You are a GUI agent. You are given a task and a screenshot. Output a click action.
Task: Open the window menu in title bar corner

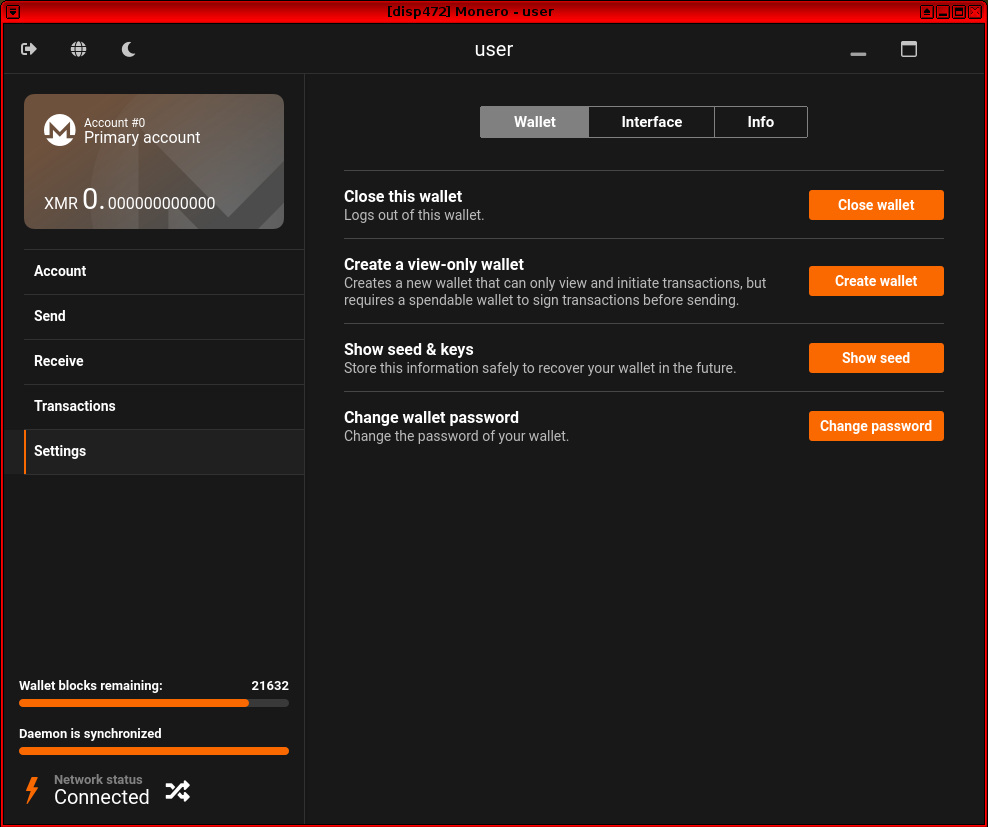click(13, 11)
